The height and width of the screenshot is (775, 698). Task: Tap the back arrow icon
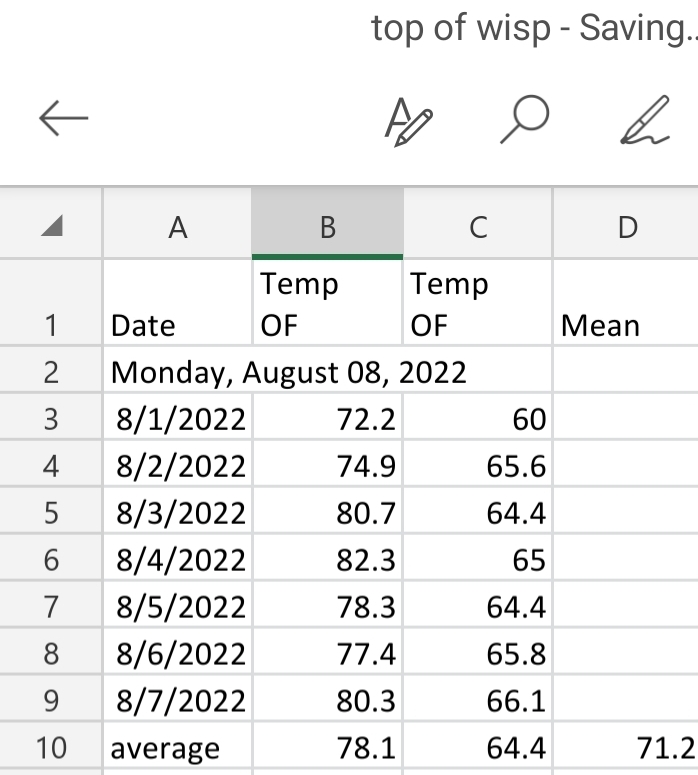click(63, 118)
